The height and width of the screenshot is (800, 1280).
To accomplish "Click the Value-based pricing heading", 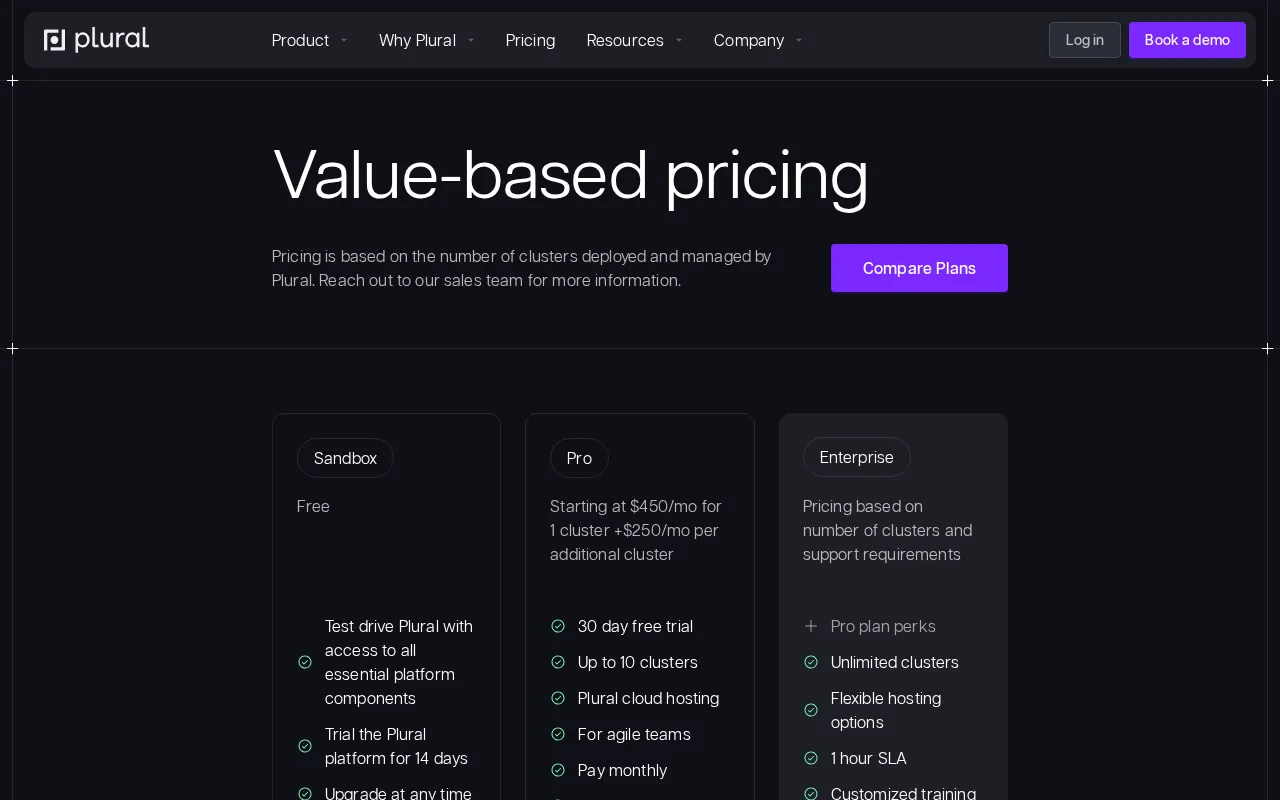I will (x=571, y=176).
